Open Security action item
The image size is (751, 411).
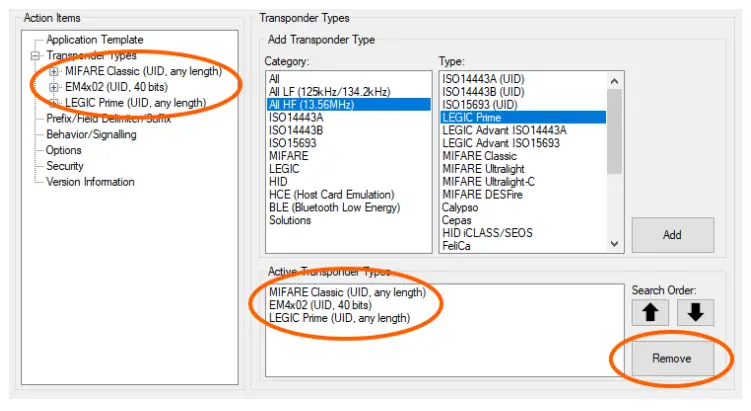pyautogui.click(x=65, y=166)
